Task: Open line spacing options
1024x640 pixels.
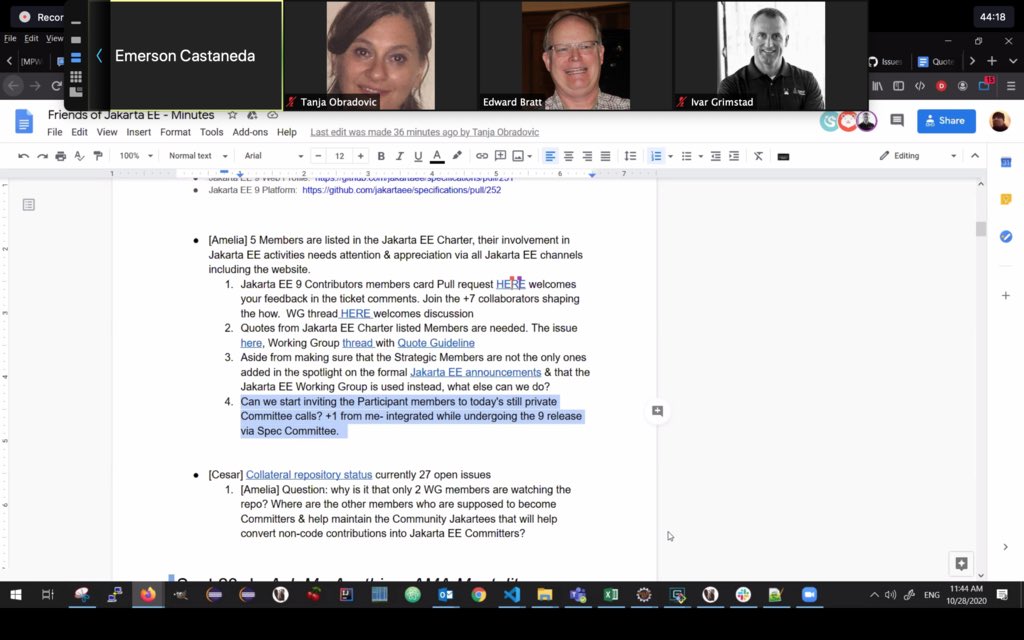Action: coord(630,156)
